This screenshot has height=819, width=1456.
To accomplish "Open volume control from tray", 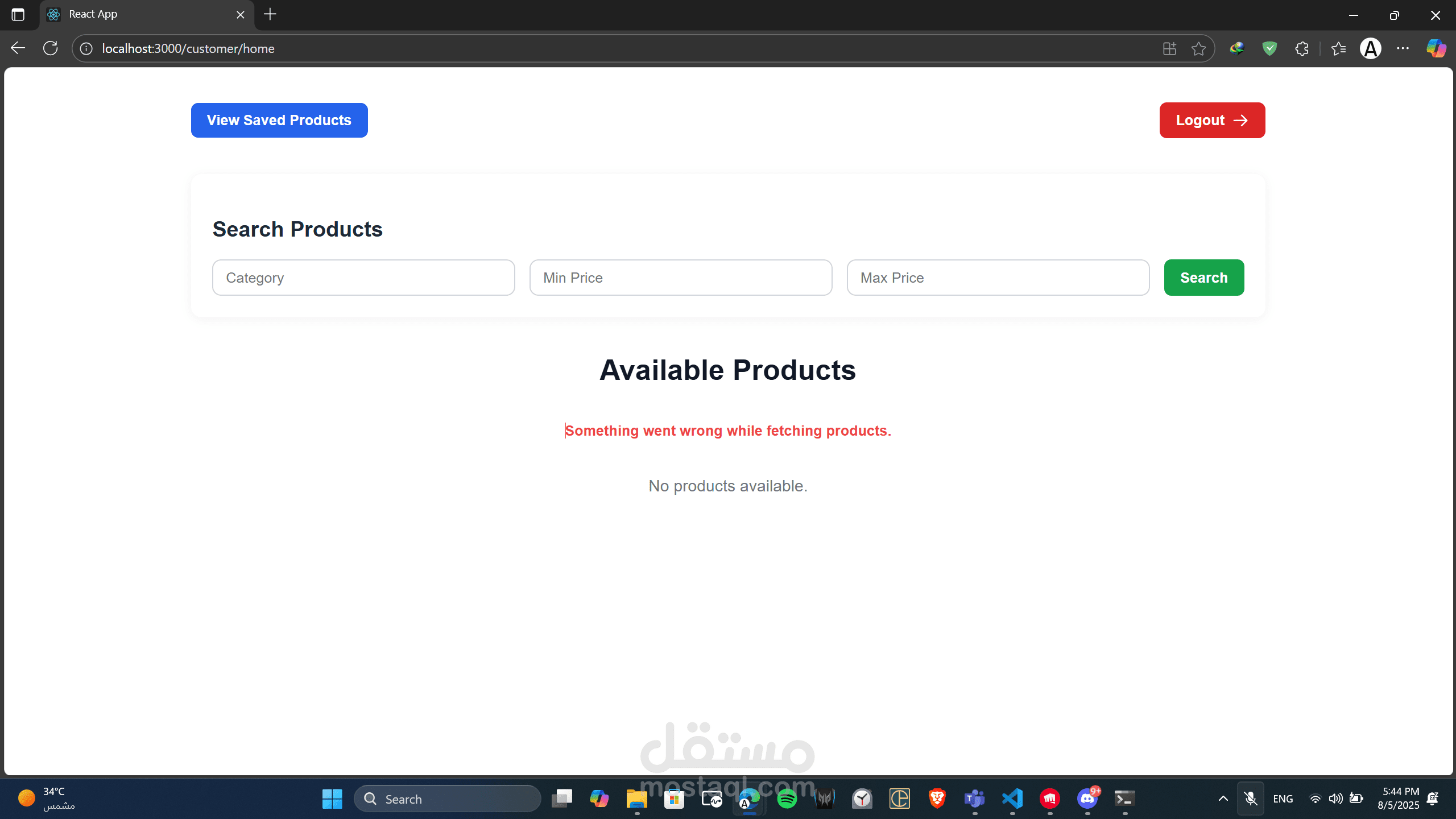I will (1336, 799).
